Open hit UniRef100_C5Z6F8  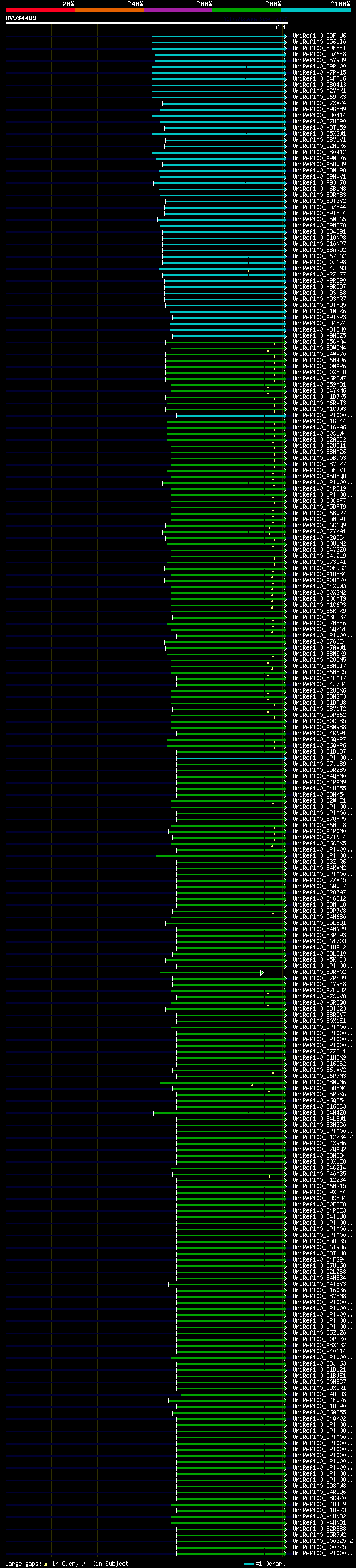coord(319,54)
